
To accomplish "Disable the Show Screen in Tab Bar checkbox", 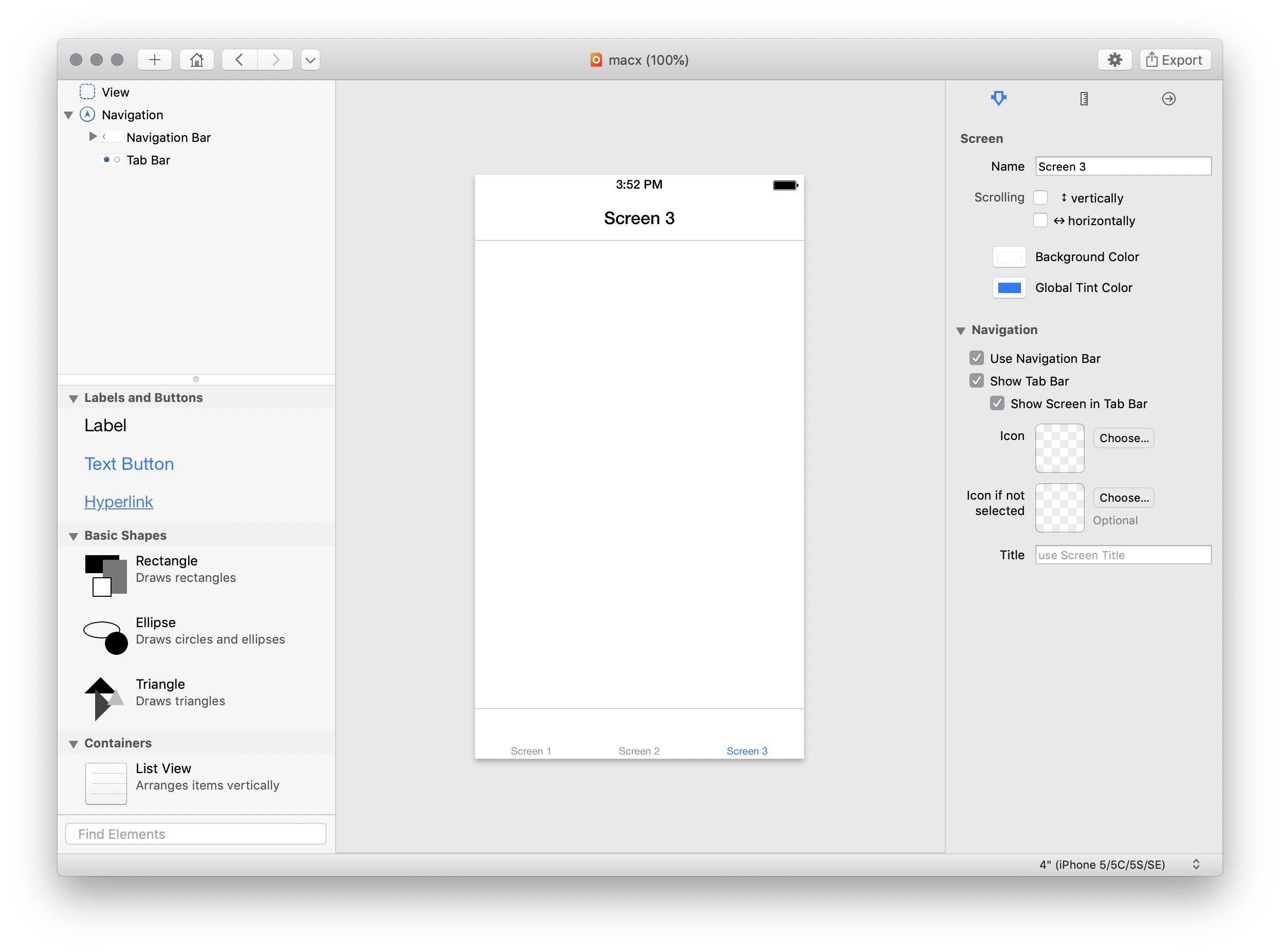I will (x=994, y=404).
